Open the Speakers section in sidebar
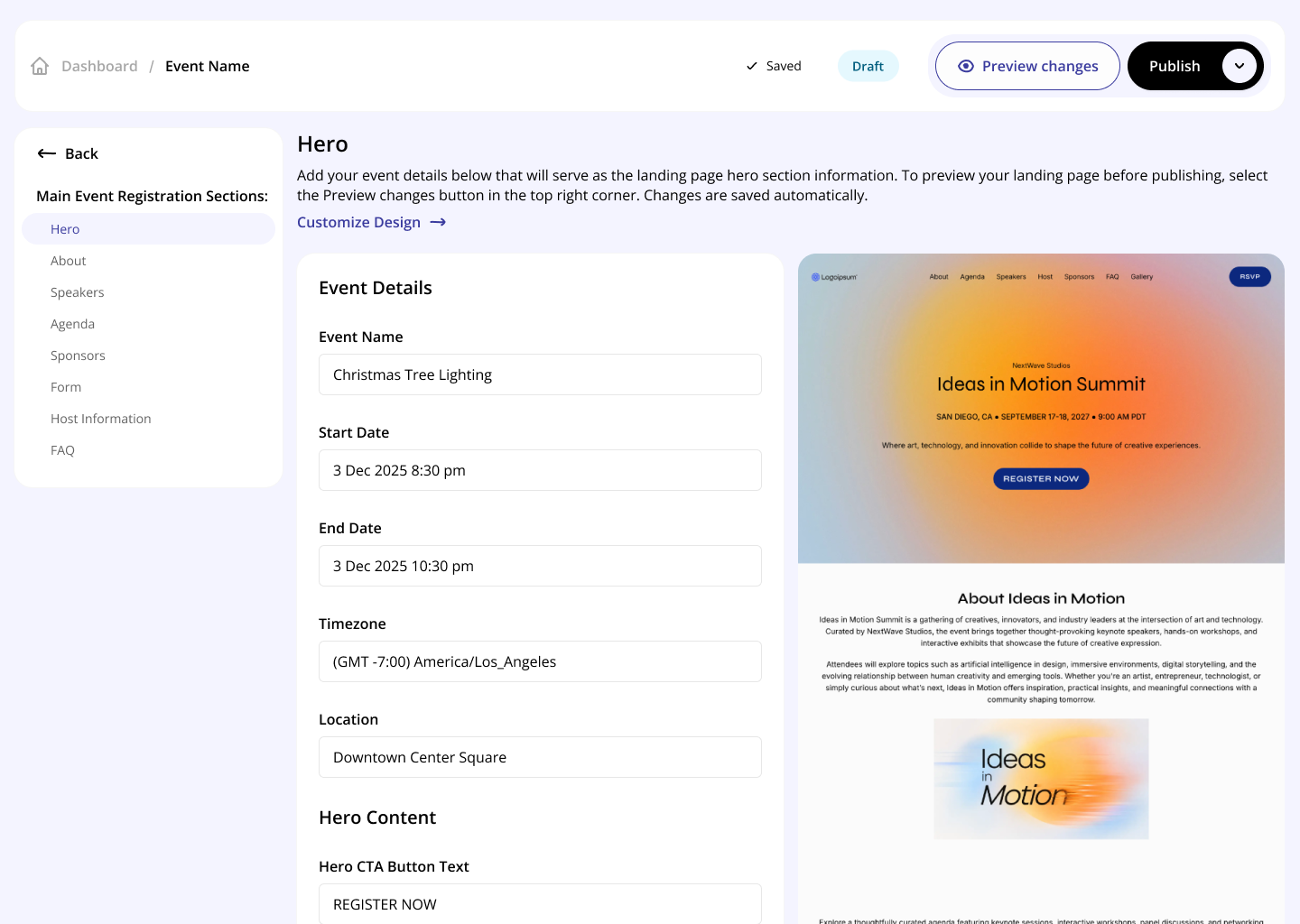Image resolution: width=1300 pixels, height=924 pixels. pyautogui.click(x=77, y=292)
